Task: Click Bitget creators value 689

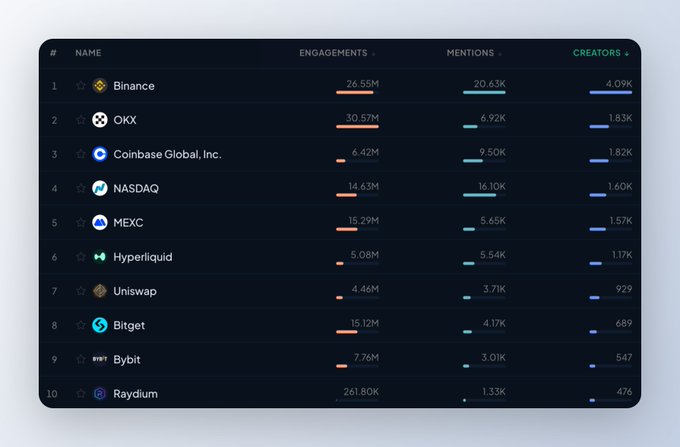Action: (624, 323)
